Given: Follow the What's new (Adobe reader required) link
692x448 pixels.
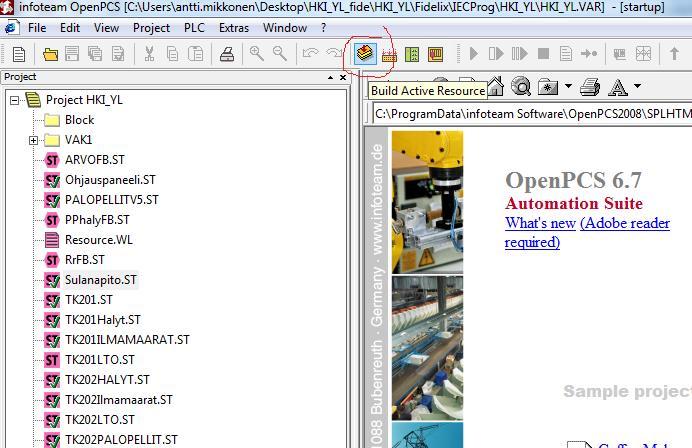Looking at the screenshot, I should pos(587,233).
